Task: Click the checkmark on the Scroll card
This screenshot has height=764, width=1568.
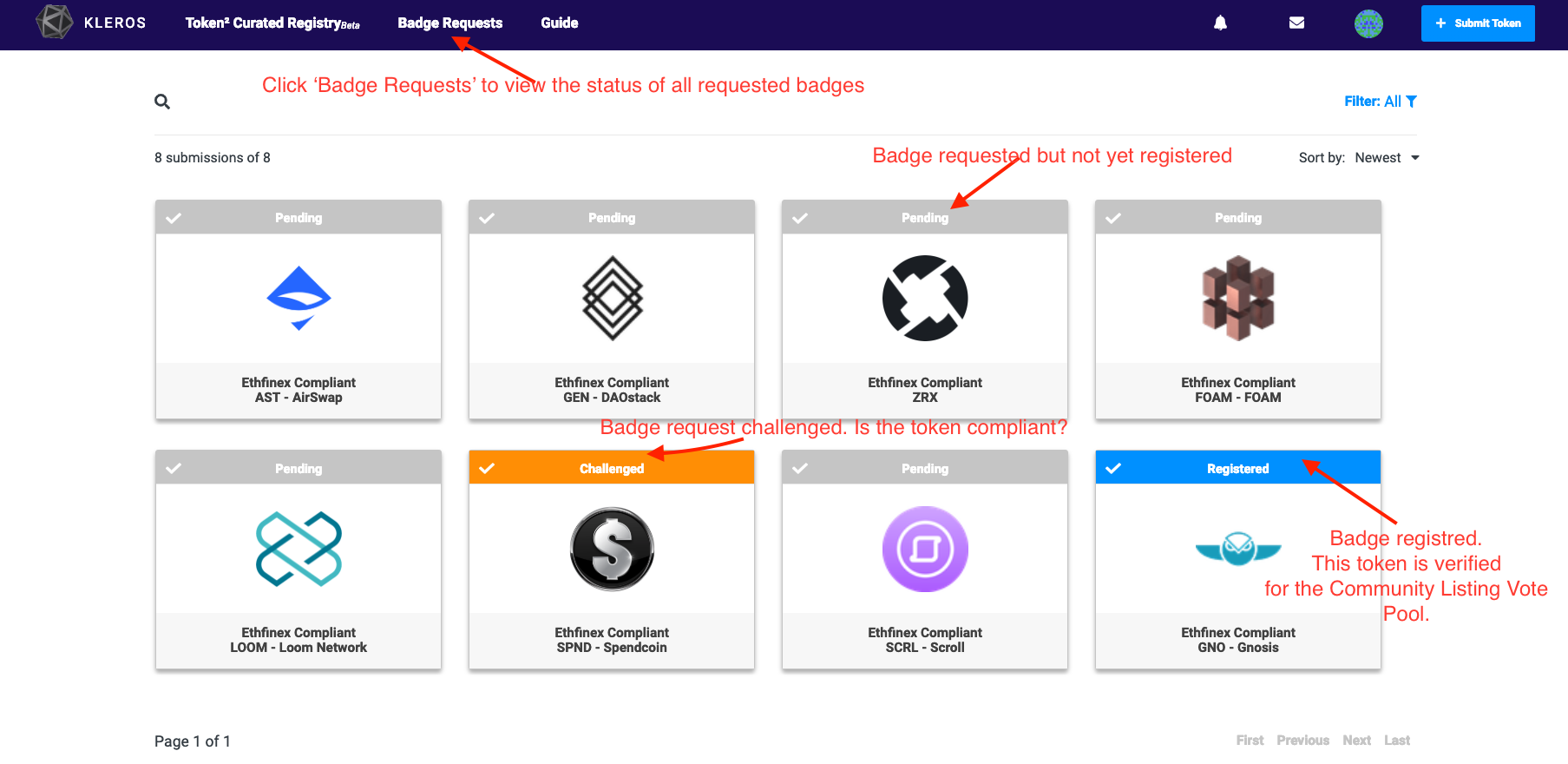Action: pos(800,468)
